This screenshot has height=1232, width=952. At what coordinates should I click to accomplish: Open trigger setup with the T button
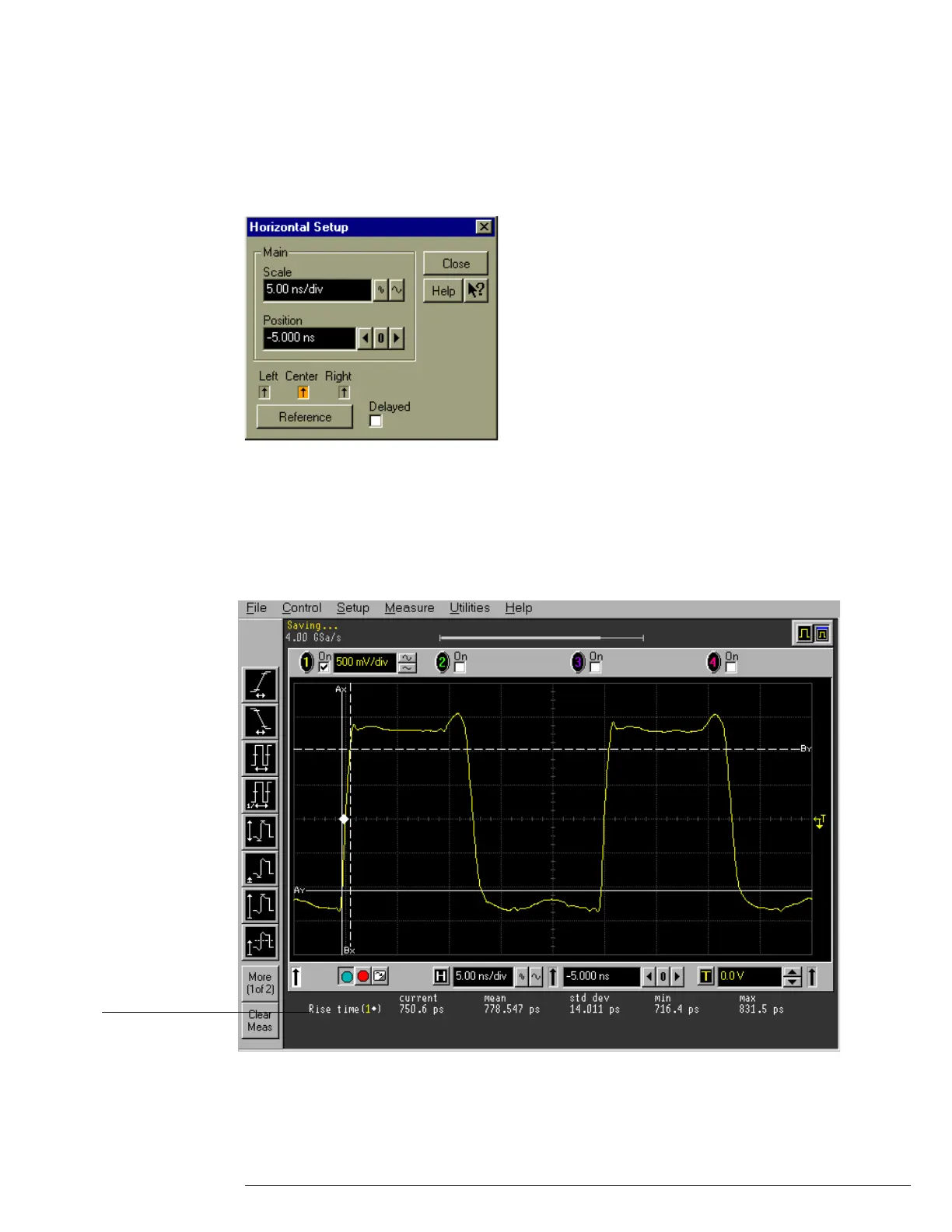705,976
